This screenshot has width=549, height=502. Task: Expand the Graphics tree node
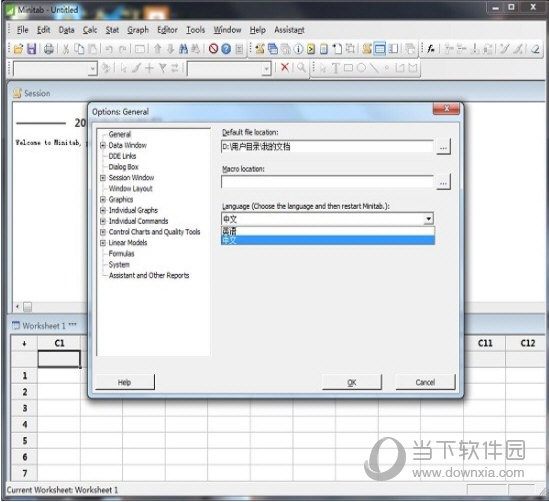pyautogui.click(x=103, y=200)
